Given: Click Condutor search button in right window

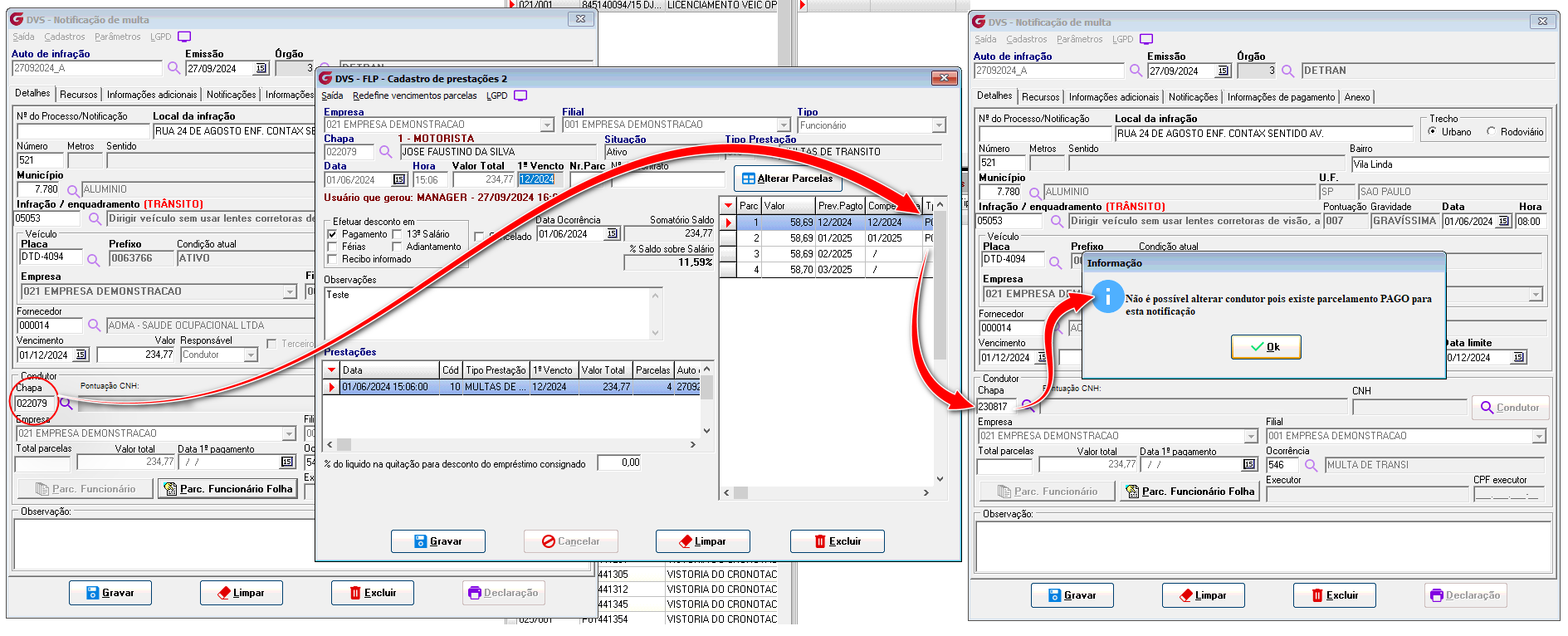Looking at the screenshot, I should point(1510,408).
